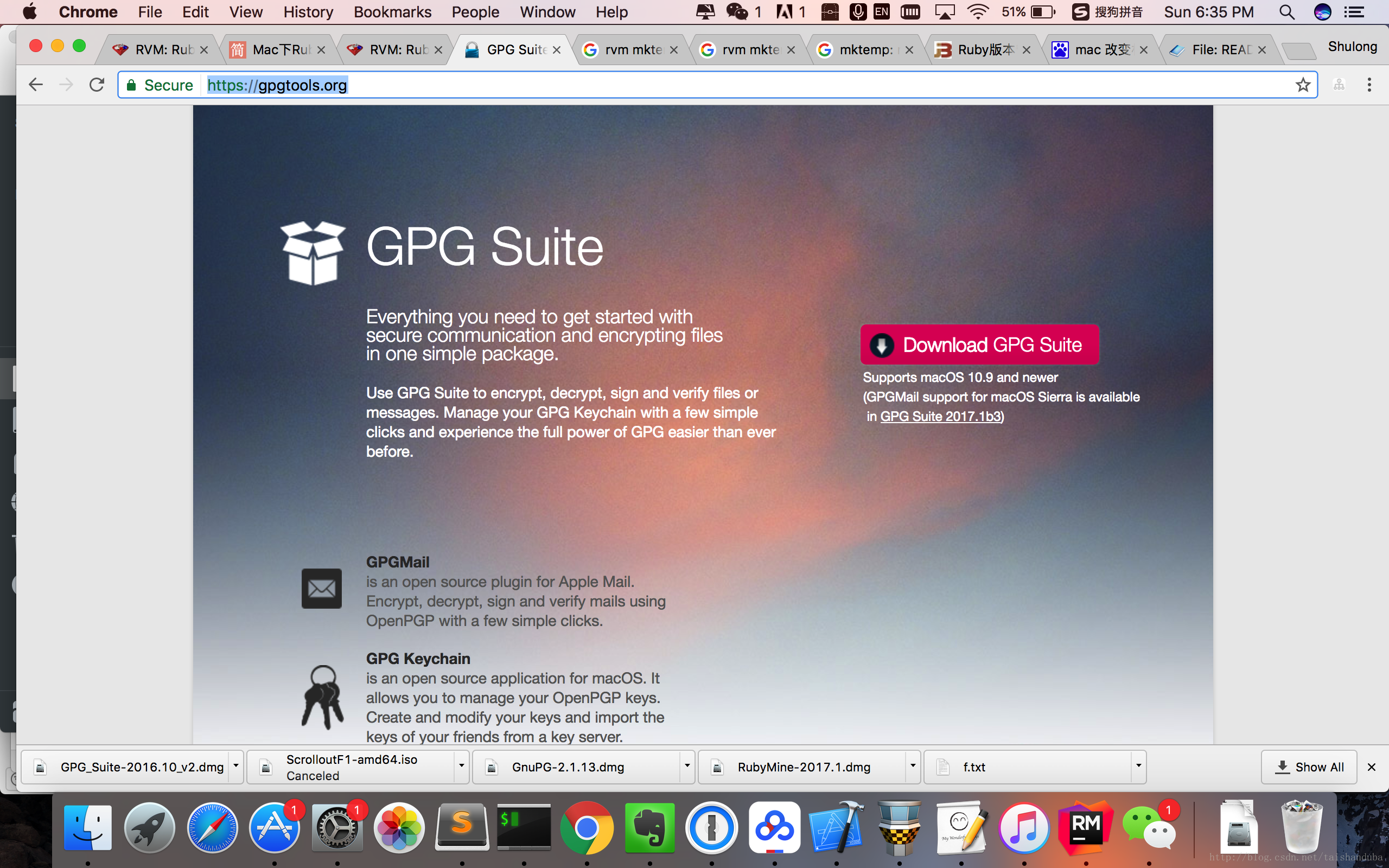Reload the gpgtools.org page

pyautogui.click(x=97, y=85)
